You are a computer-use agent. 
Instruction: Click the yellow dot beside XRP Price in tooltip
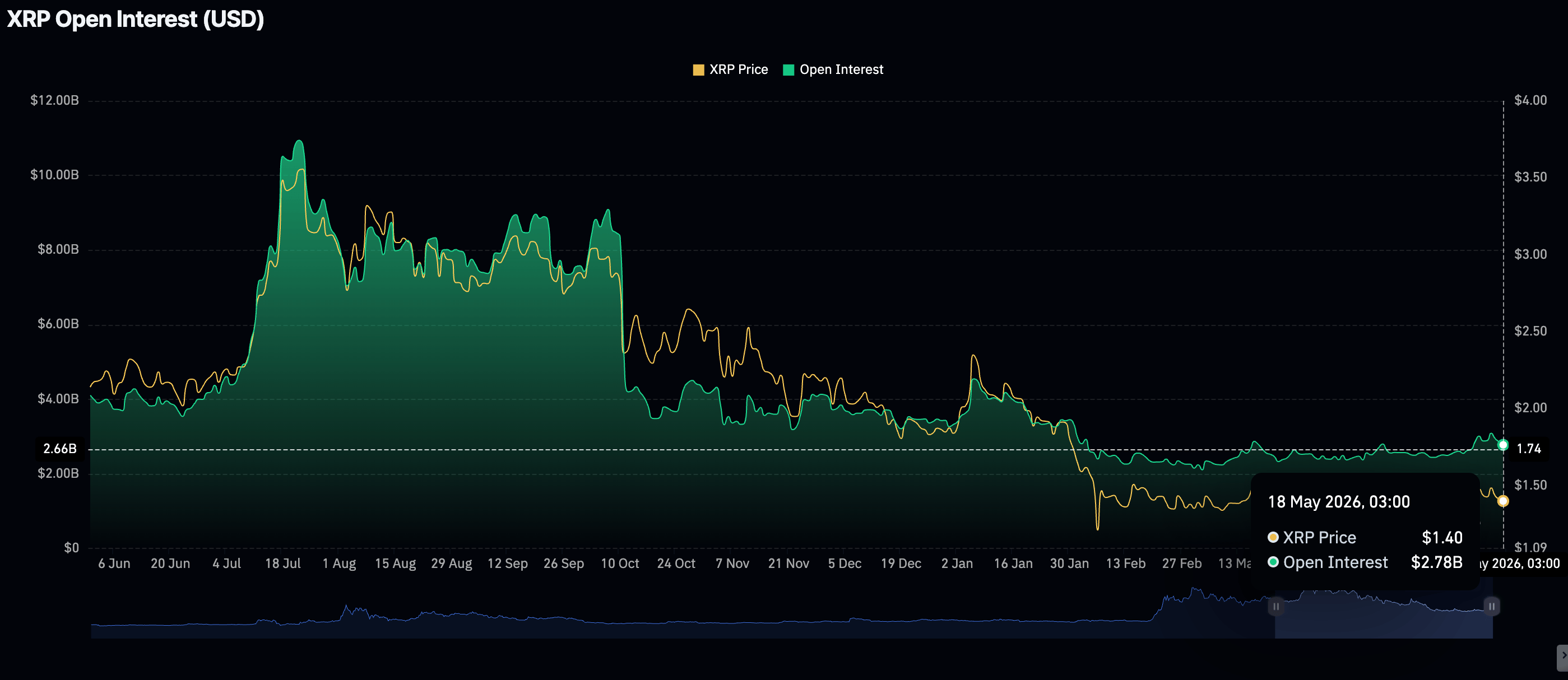pos(1273,538)
